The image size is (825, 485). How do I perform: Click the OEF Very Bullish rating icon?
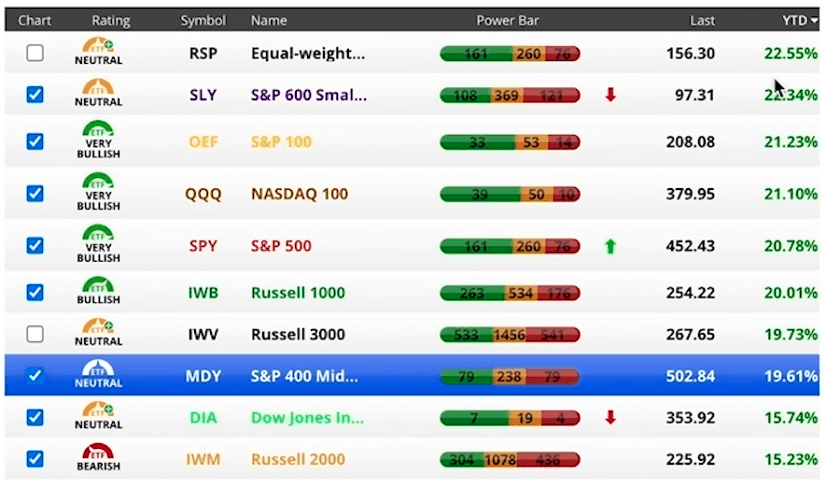pyautogui.click(x=98, y=140)
